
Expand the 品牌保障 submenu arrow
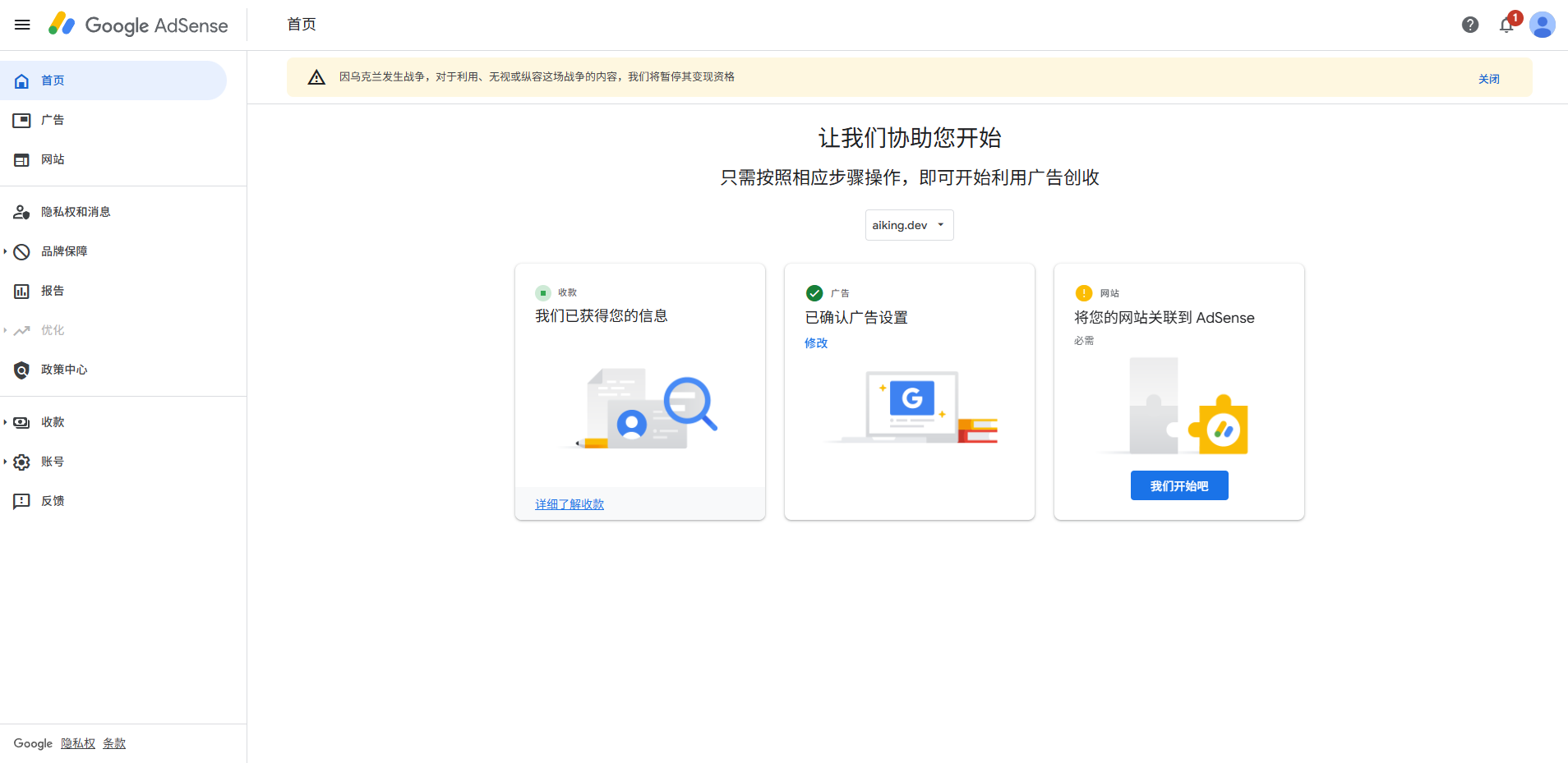point(5,251)
